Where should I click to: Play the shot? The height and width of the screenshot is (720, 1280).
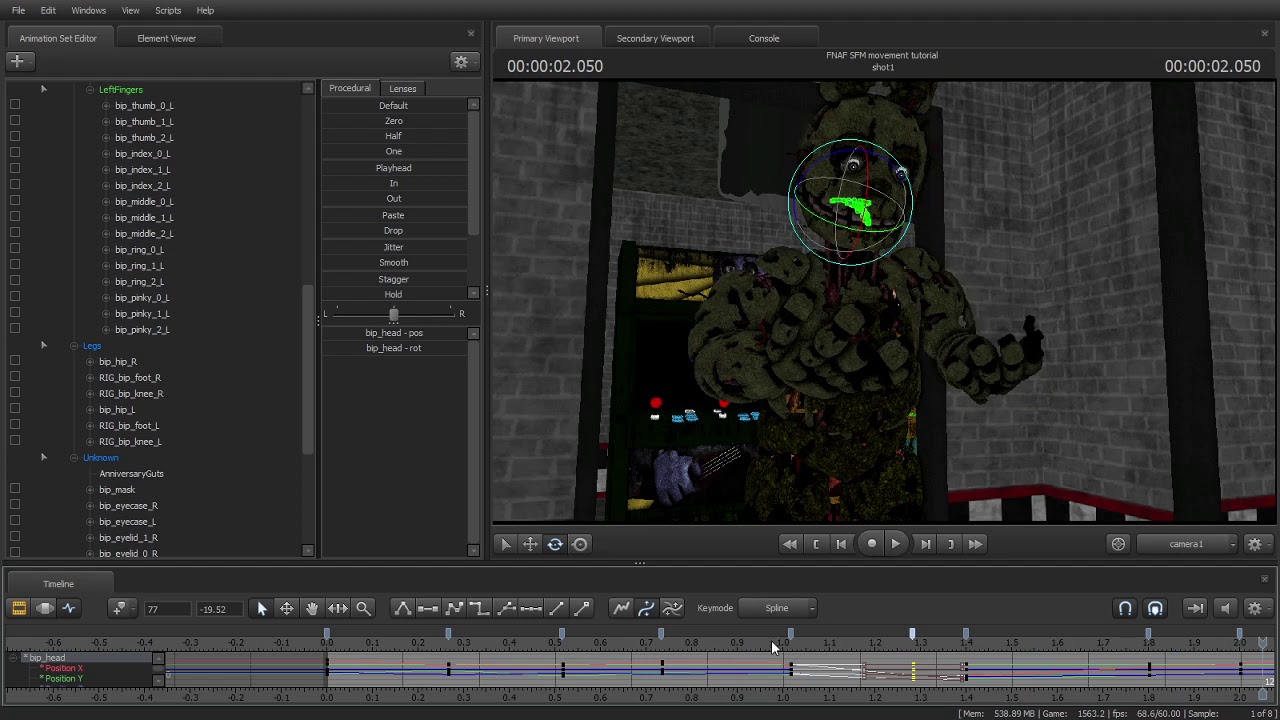click(896, 544)
